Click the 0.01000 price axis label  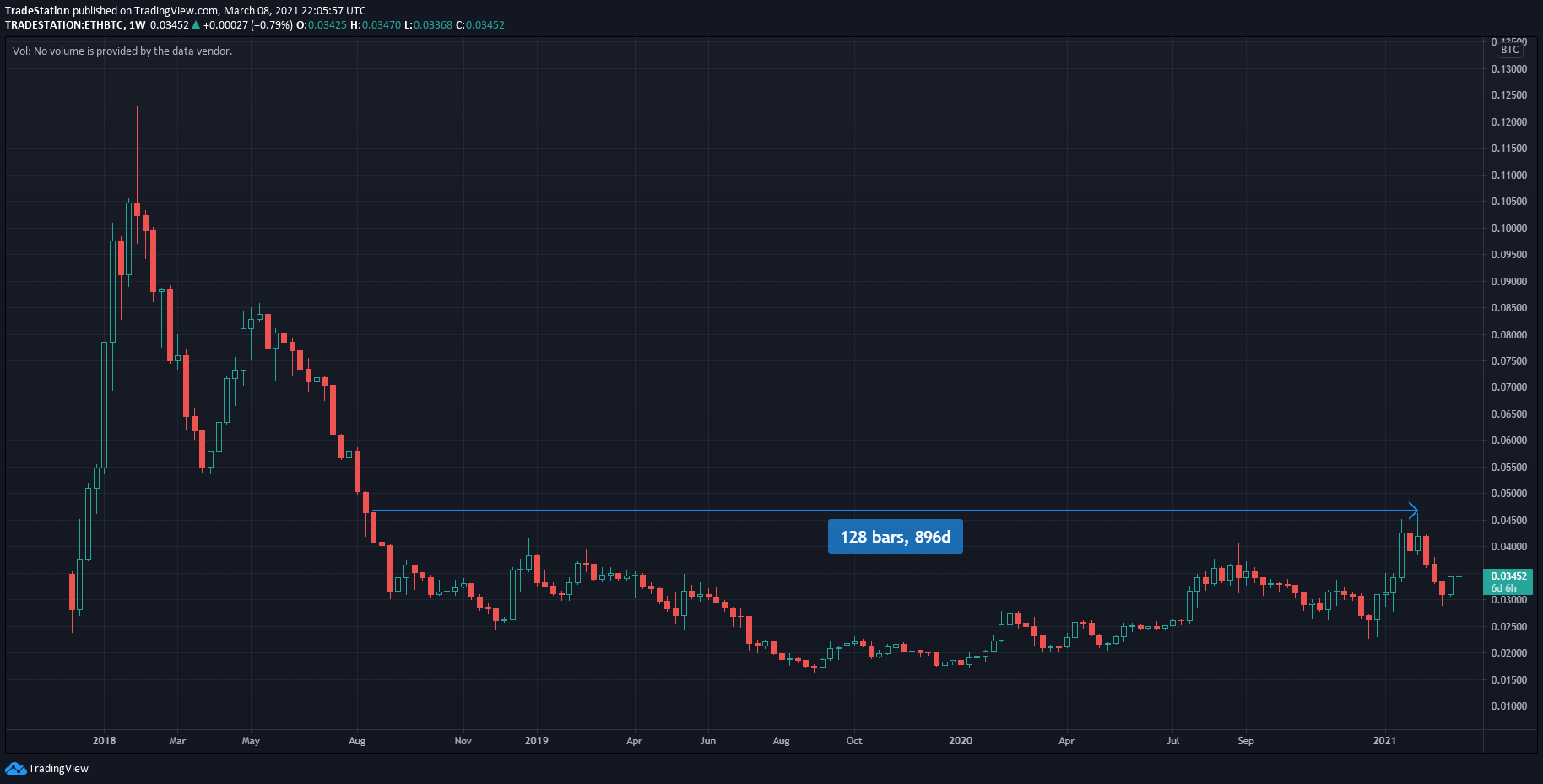[x=1509, y=706]
